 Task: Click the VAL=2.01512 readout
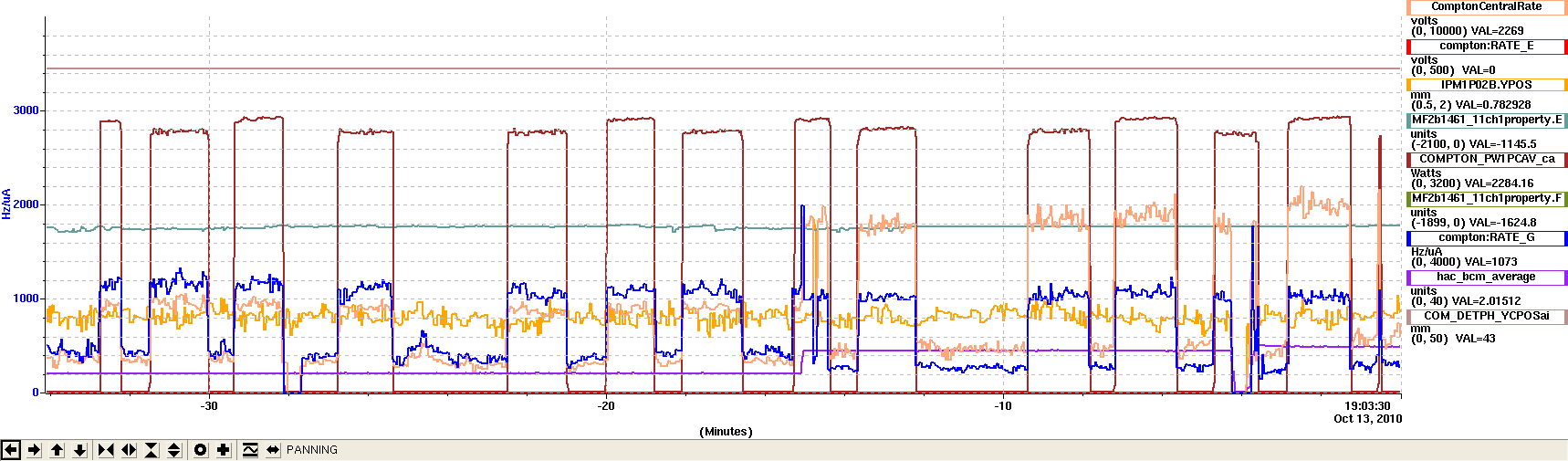(1487, 301)
